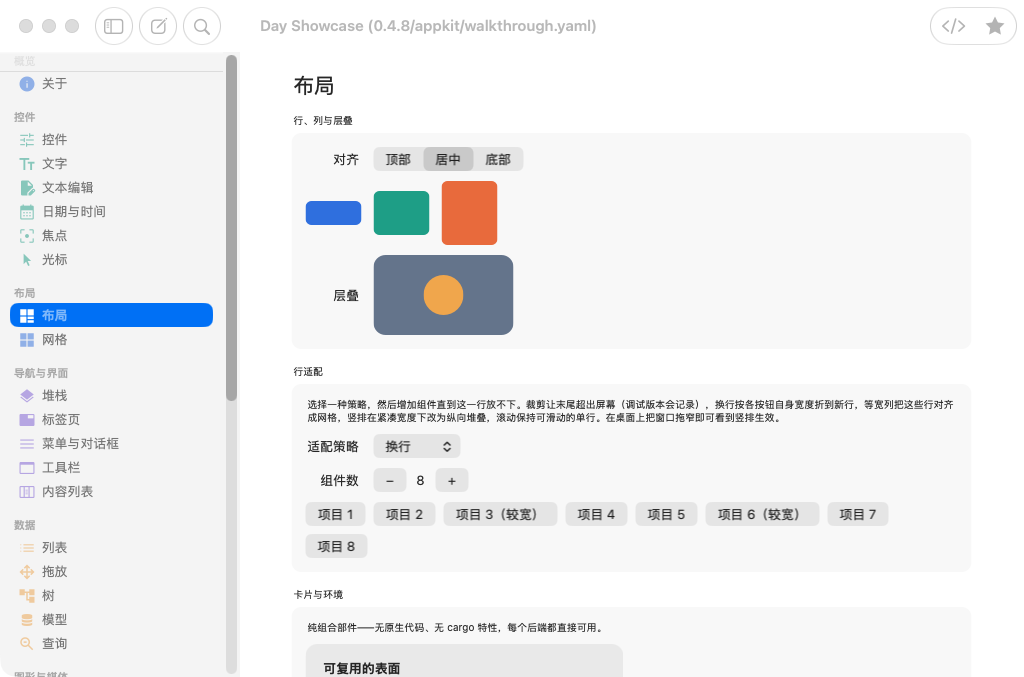This screenshot has width=1024, height=677.
Task: Click the tree hierarchy icon beside 树
Action: (27, 595)
